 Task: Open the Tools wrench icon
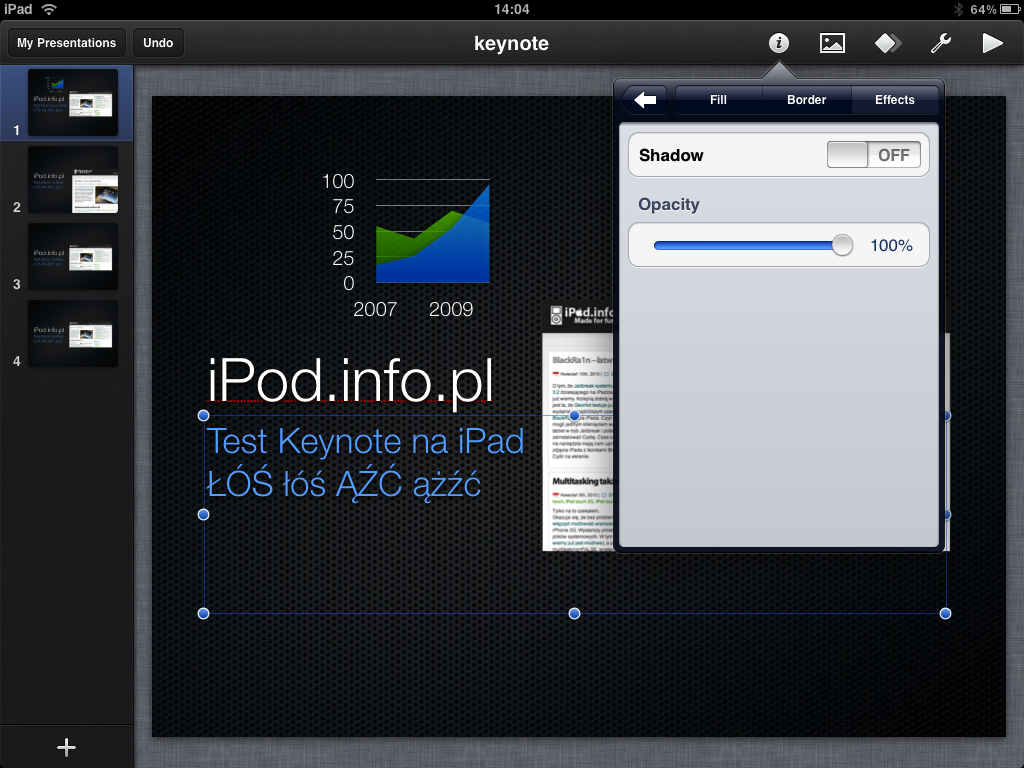(x=940, y=43)
